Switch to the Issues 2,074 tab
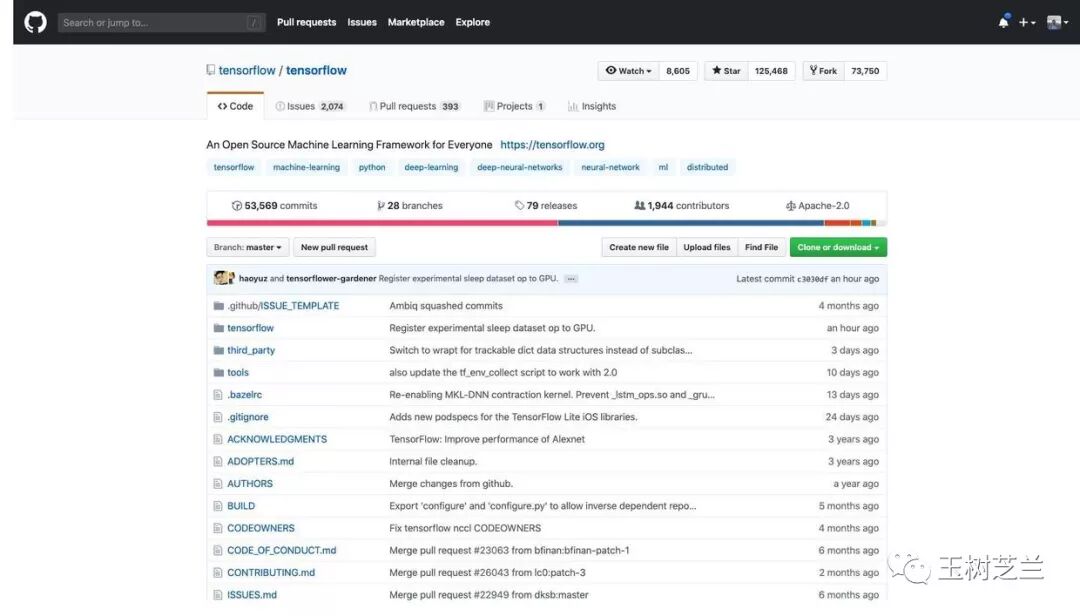This screenshot has height=616, width=1080. point(309,106)
